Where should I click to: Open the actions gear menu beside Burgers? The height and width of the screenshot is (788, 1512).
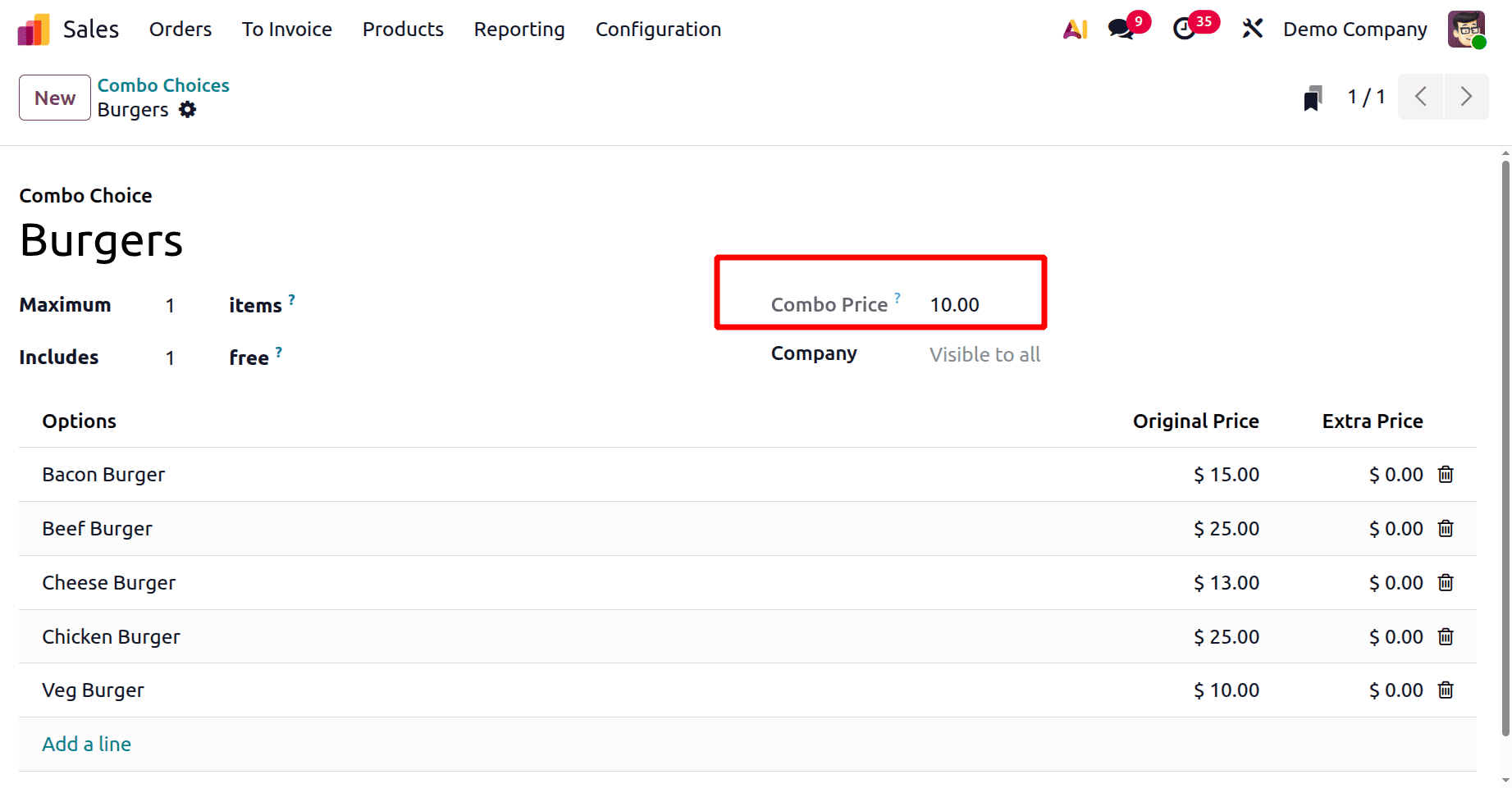click(x=187, y=109)
